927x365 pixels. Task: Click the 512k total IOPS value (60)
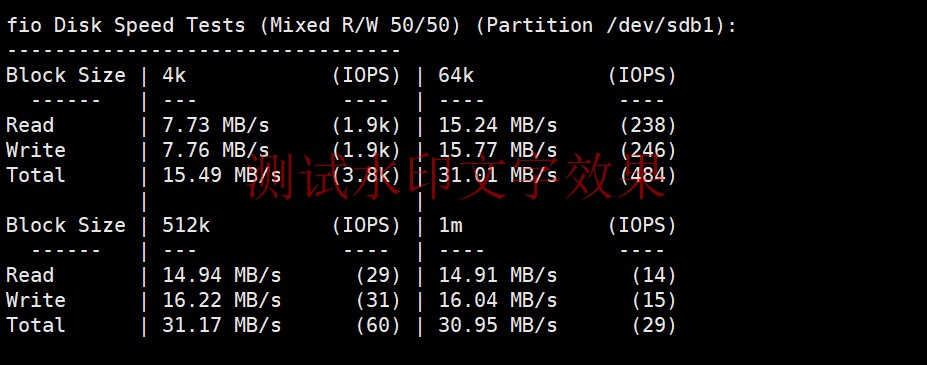pyautogui.click(x=378, y=325)
